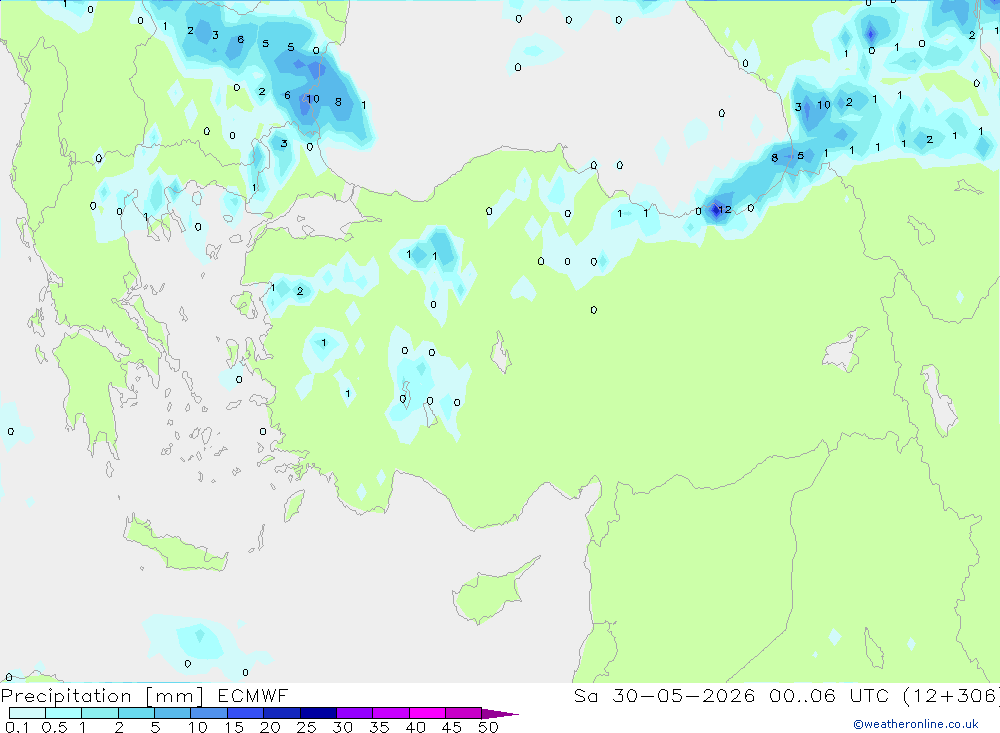Click the '50' legend scale label

(x=489, y=727)
